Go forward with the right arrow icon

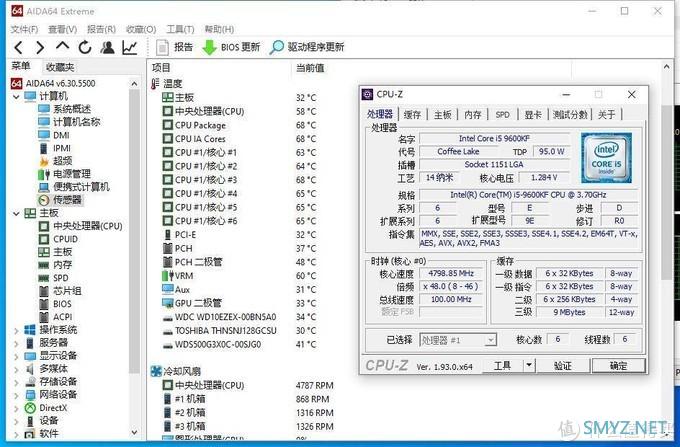pyautogui.click(x=40, y=47)
